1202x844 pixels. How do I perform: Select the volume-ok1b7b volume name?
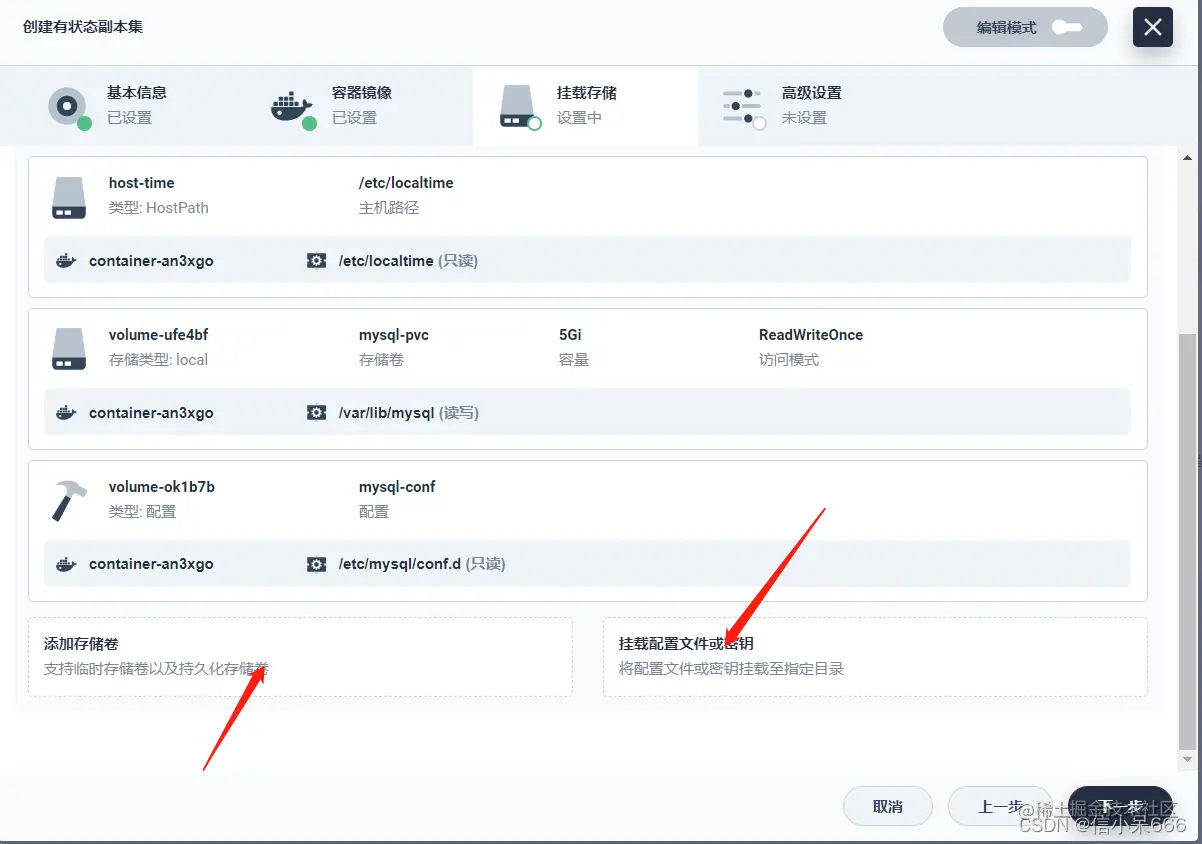pyautogui.click(x=162, y=487)
